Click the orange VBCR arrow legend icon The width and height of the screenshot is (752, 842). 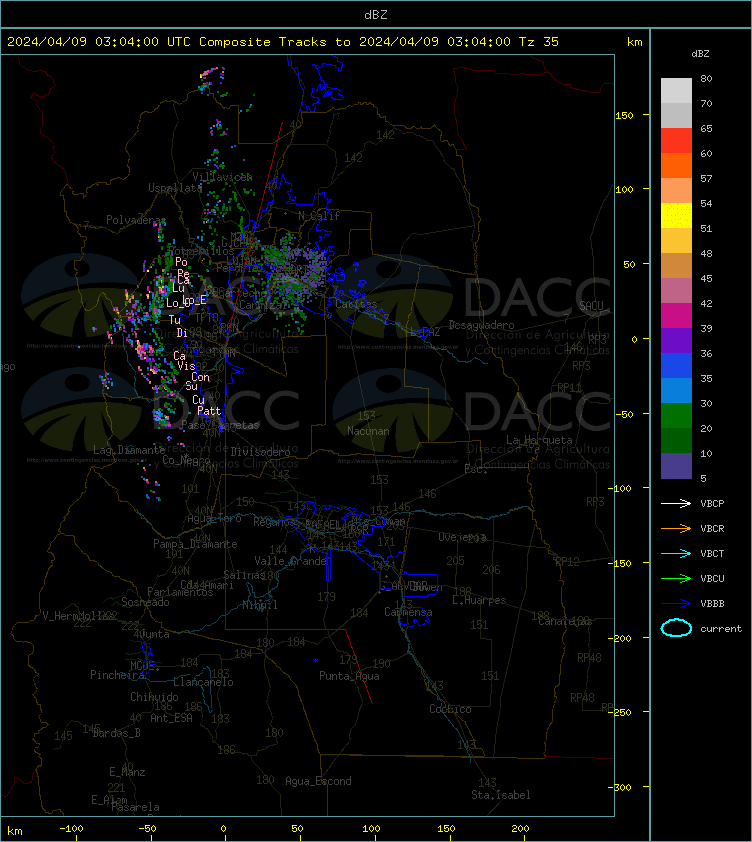[x=676, y=528]
